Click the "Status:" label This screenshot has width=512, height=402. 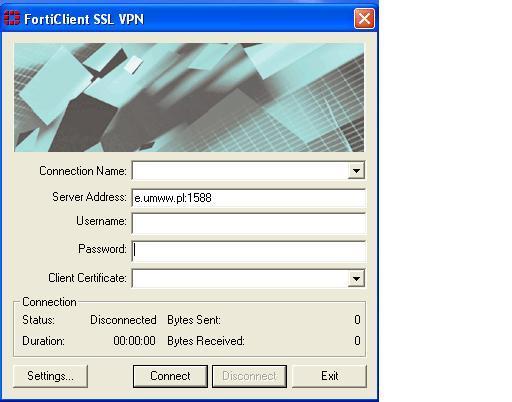(x=38, y=320)
